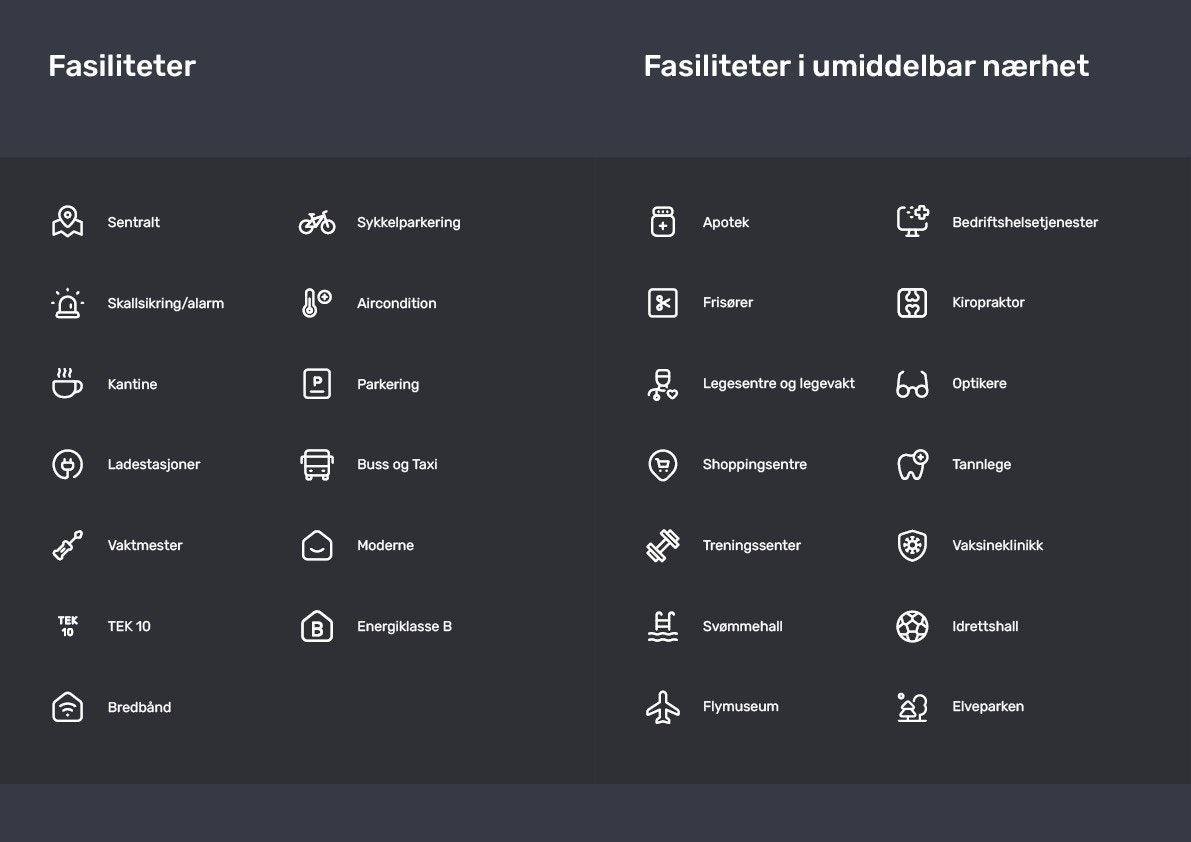Click the 'Legesentre og legevakt' label

779,383
